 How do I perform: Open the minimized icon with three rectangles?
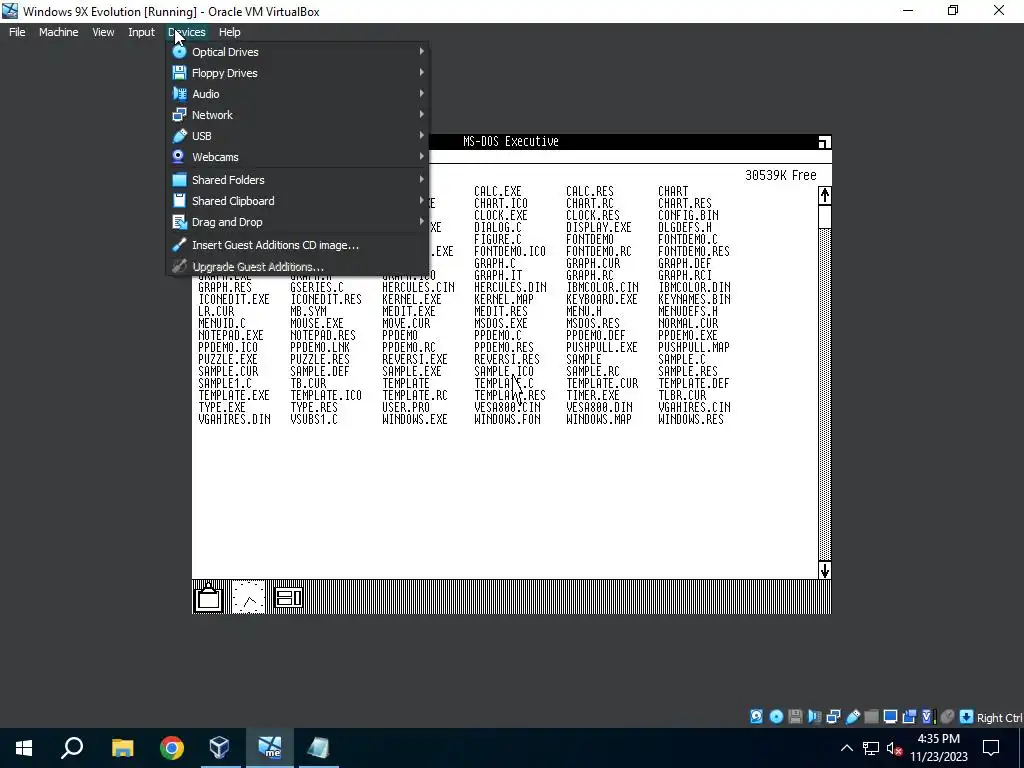(x=289, y=597)
